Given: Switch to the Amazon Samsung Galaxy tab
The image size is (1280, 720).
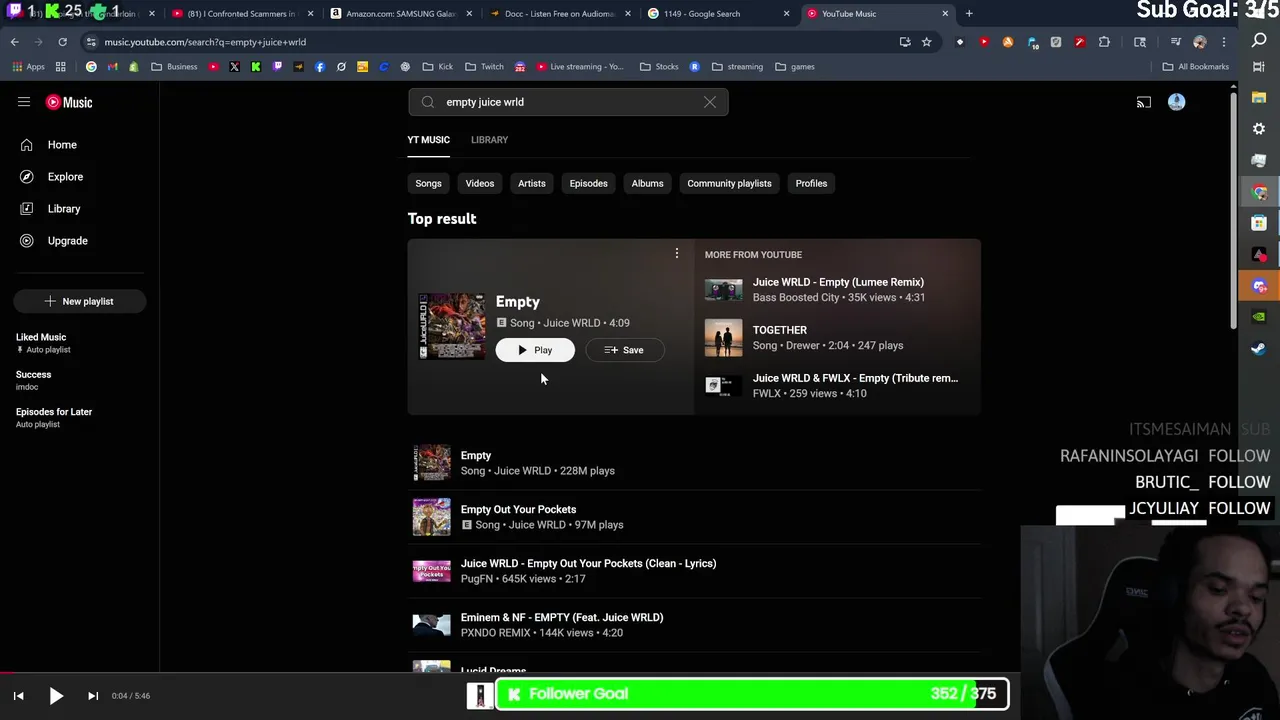Looking at the screenshot, I should [x=400, y=14].
